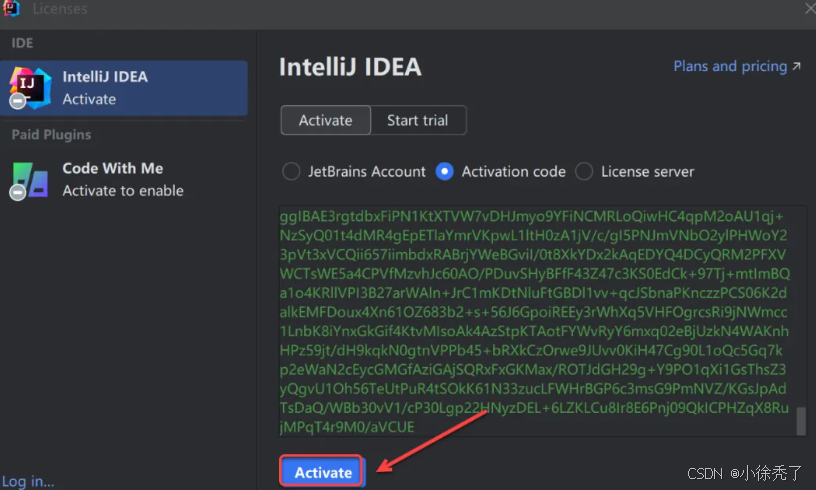Click the JetBrains logo in the title bar
Screen dimensions: 816x490
click(x=11, y=8)
